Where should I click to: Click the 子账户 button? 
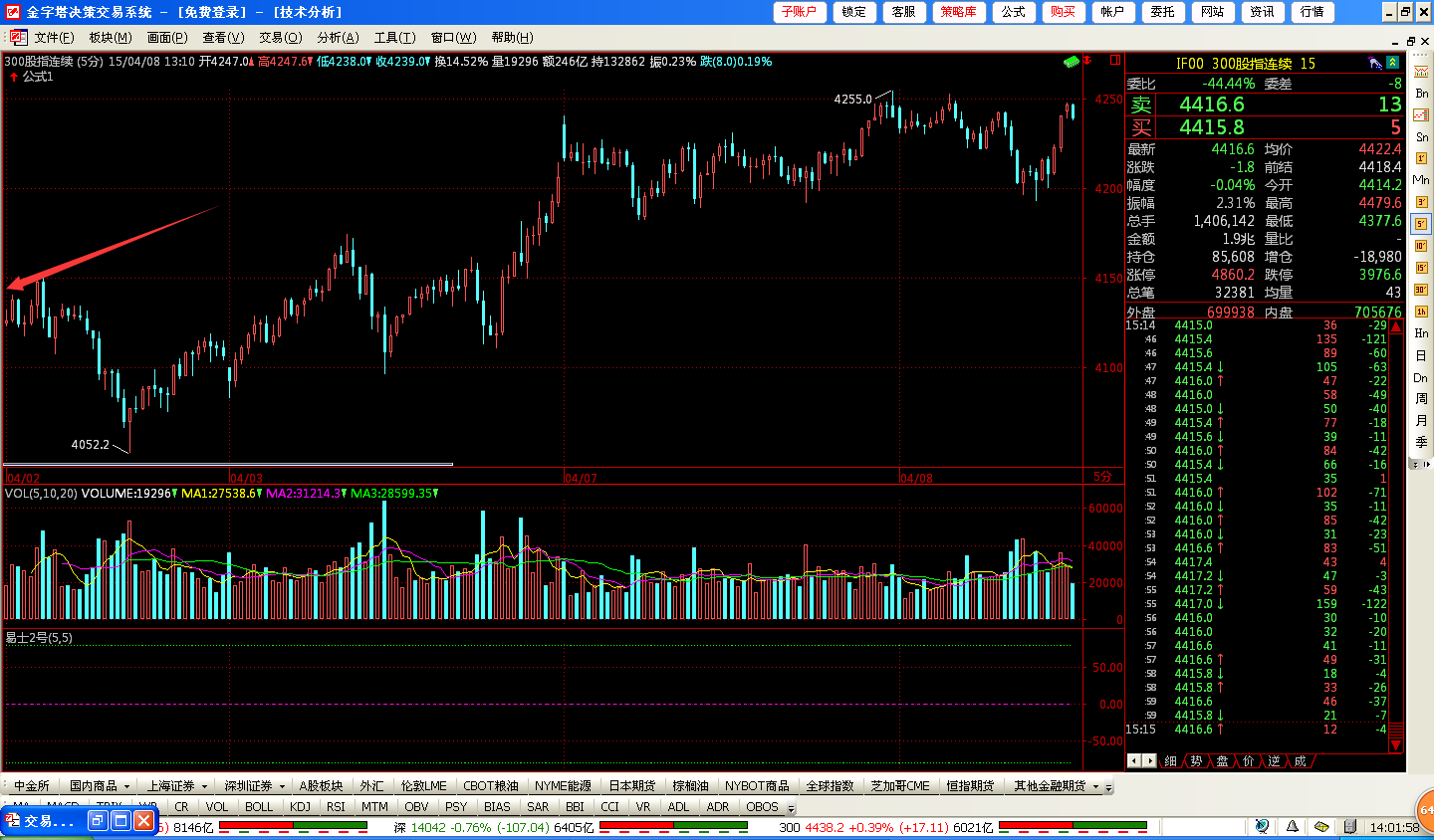[799, 12]
